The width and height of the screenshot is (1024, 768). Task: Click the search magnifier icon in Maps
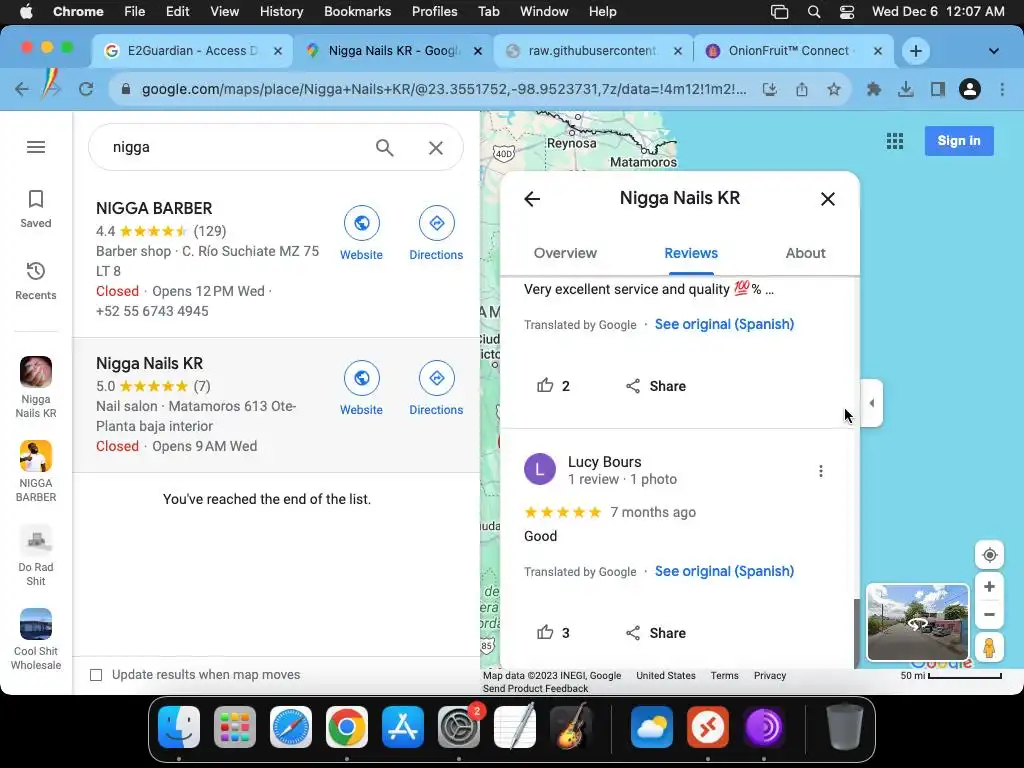[385, 148]
